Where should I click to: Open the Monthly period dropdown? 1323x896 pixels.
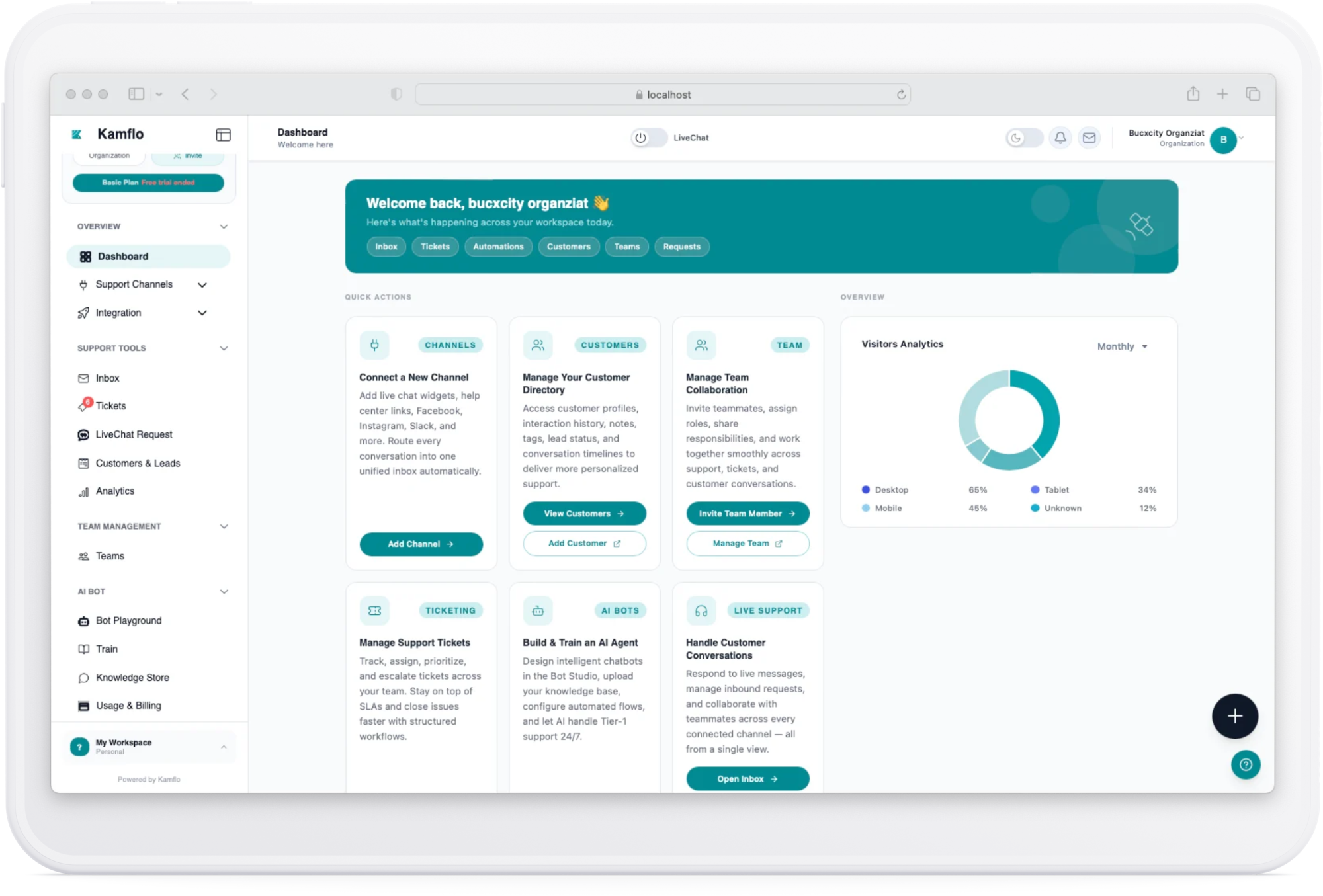click(x=1122, y=346)
